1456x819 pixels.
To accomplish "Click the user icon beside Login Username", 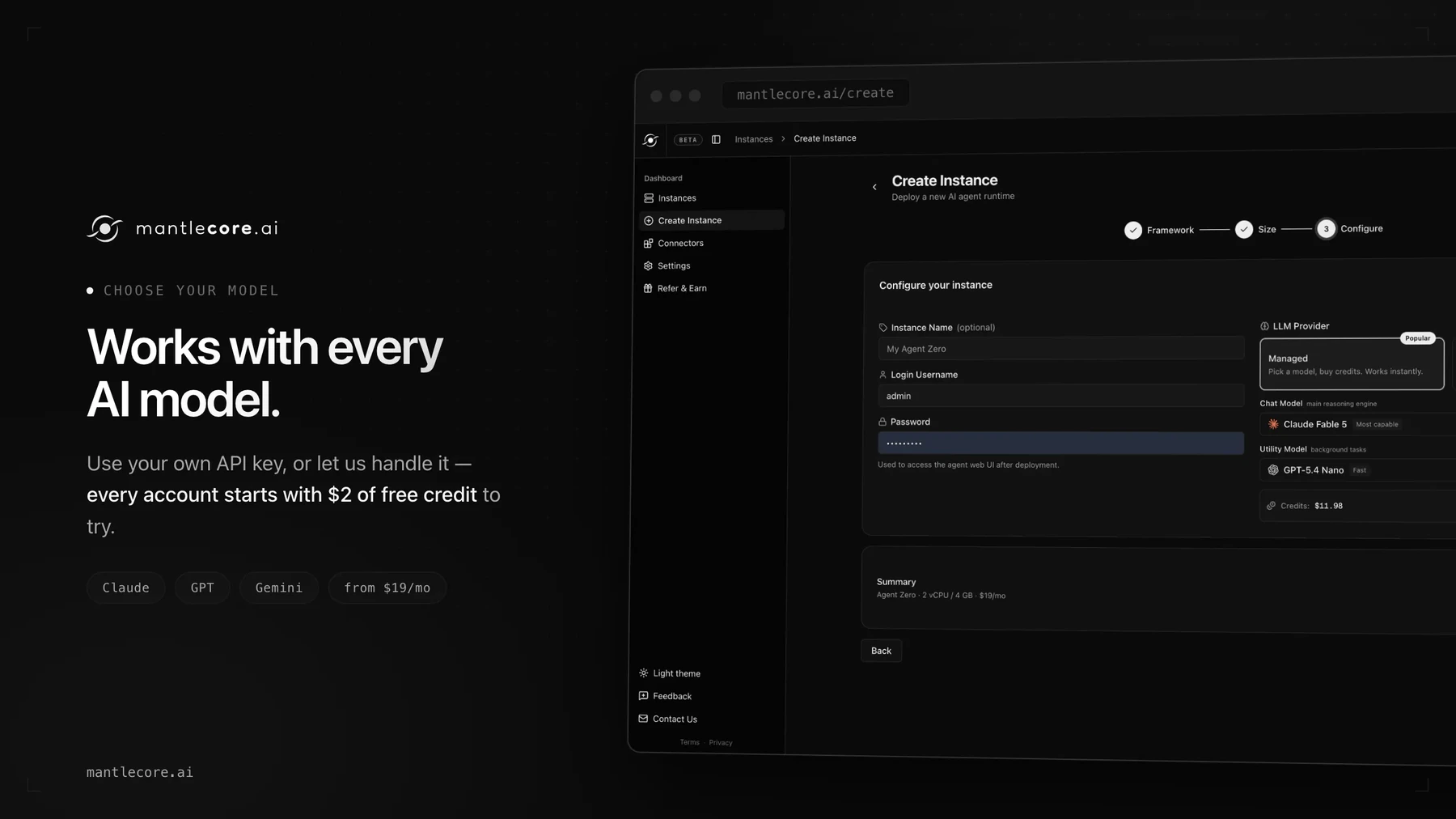I will click(x=882, y=375).
